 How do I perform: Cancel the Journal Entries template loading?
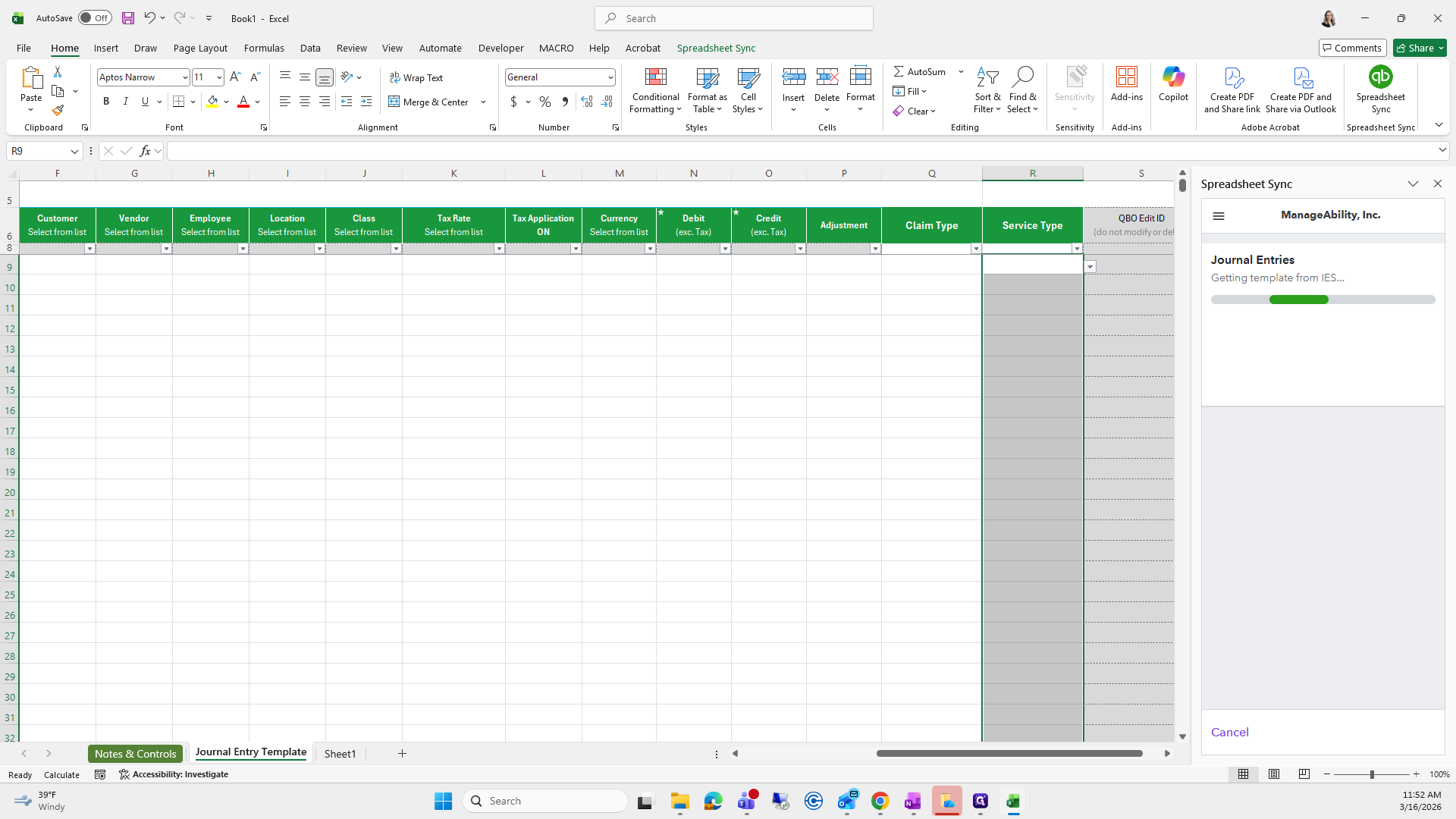(x=1229, y=732)
